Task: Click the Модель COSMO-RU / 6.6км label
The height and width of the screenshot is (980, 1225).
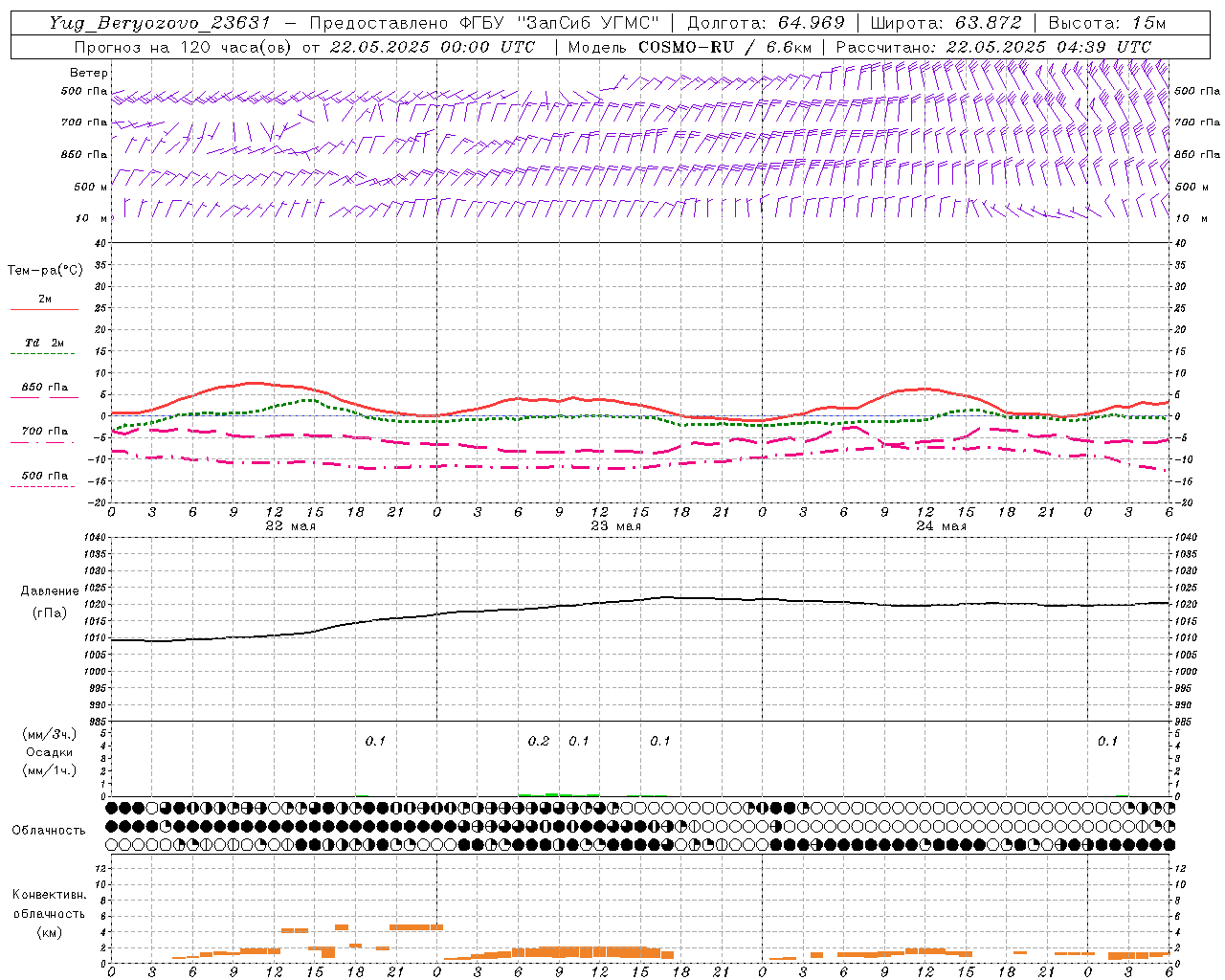Action: 690,47
